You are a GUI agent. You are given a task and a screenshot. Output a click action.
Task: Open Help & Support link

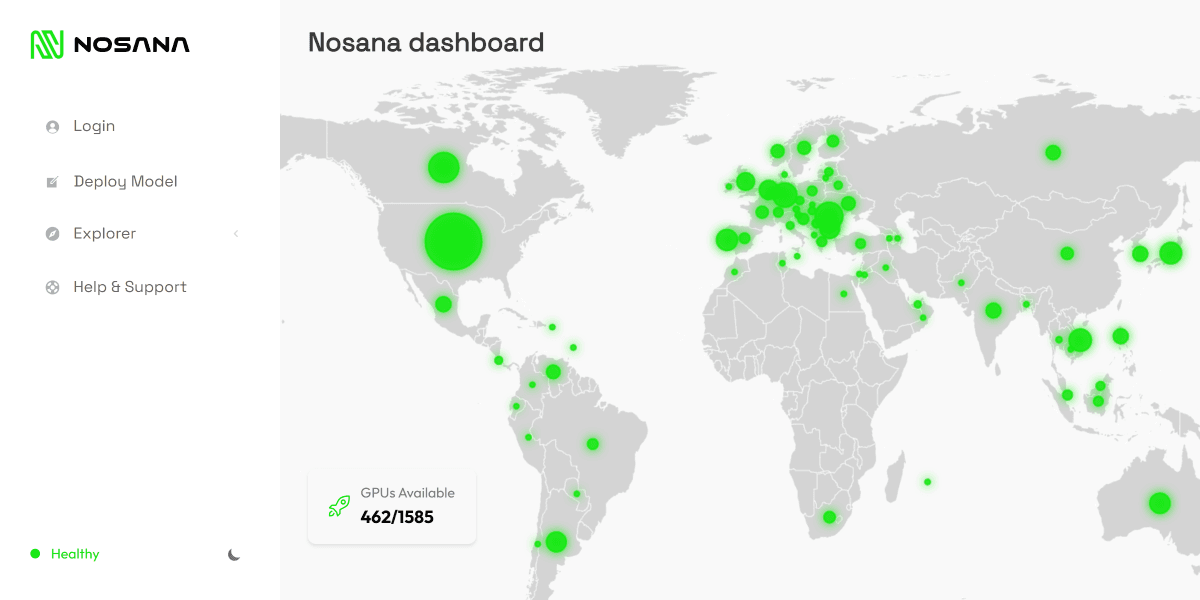pos(130,287)
